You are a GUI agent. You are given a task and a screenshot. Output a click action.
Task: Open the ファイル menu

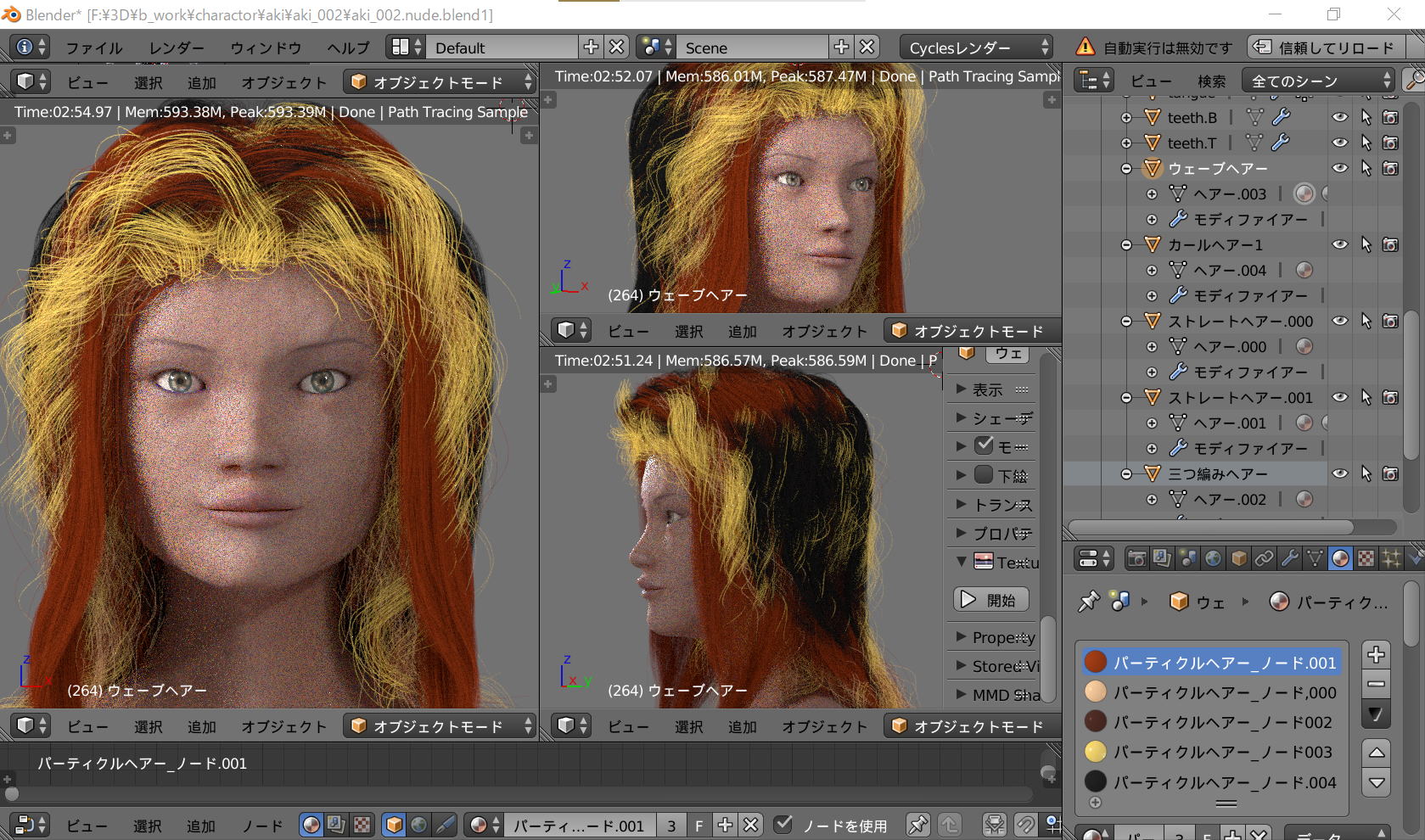coord(94,48)
